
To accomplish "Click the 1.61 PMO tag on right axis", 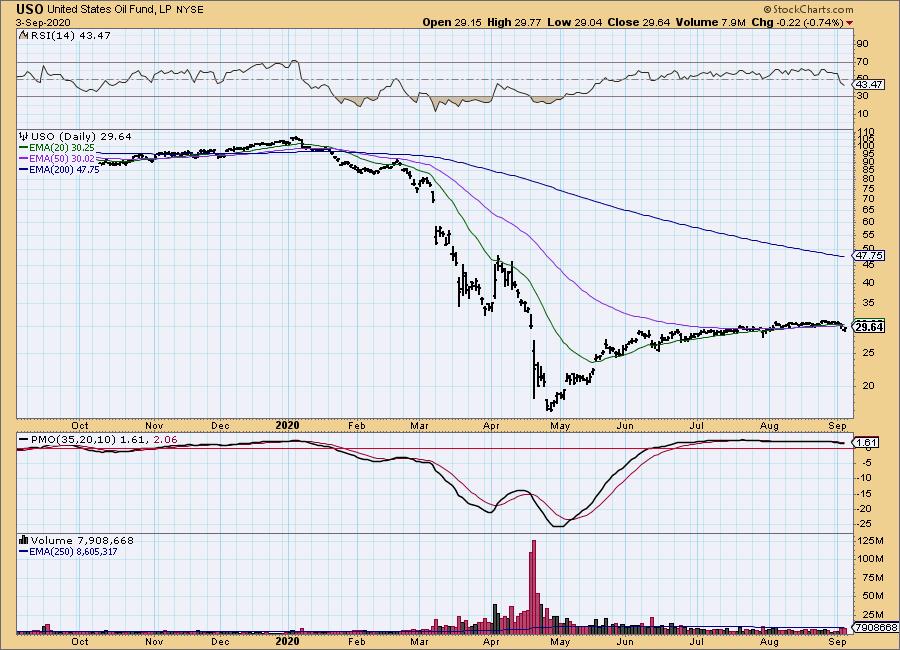I will [866, 443].
